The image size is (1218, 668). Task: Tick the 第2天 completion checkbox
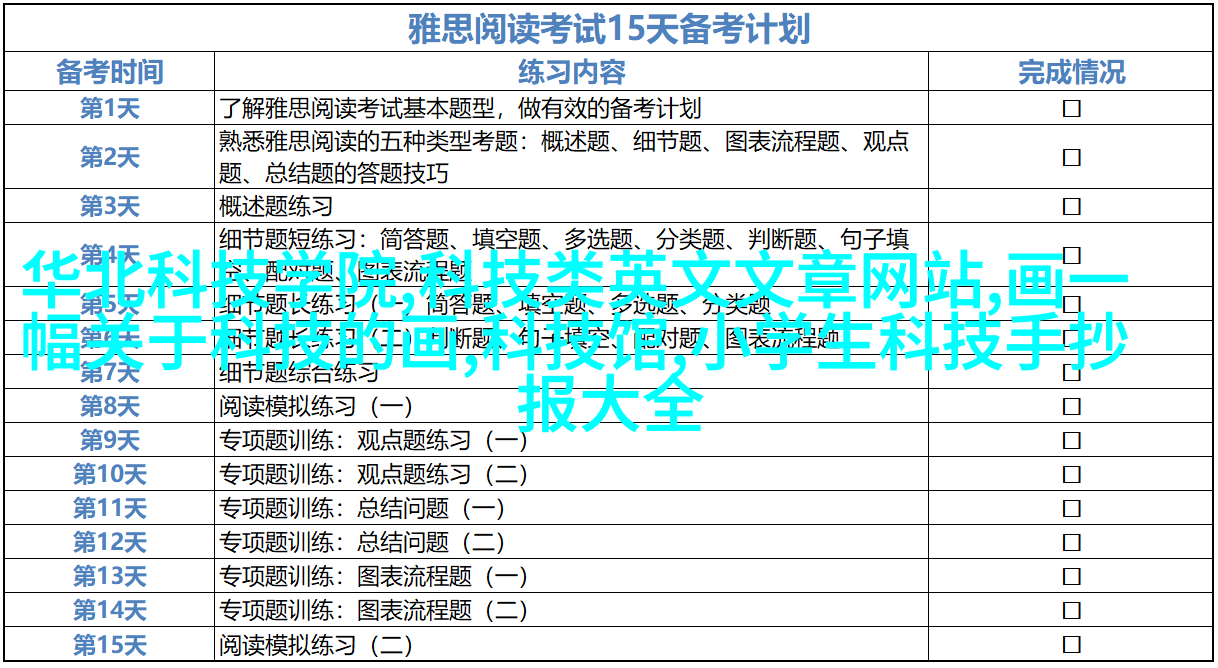tap(1071, 157)
